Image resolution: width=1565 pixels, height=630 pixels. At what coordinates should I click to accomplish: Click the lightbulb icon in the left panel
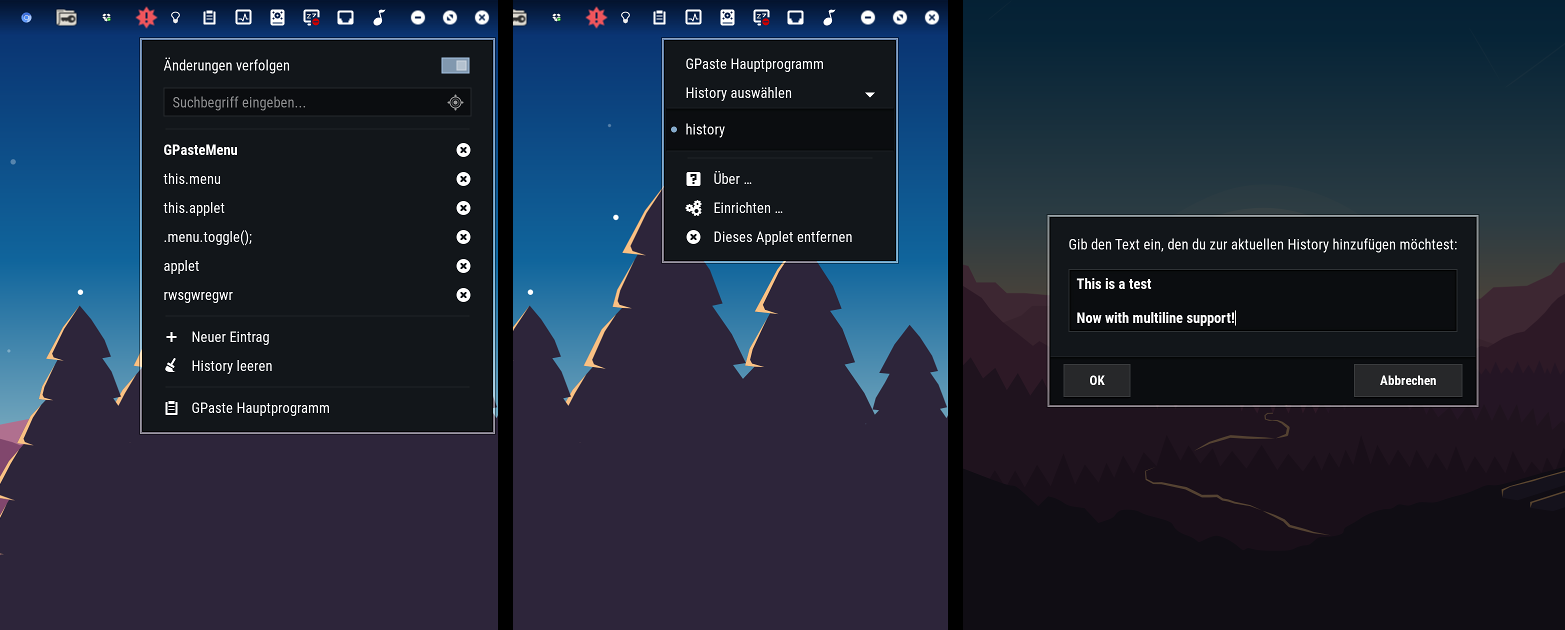pos(176,17)
